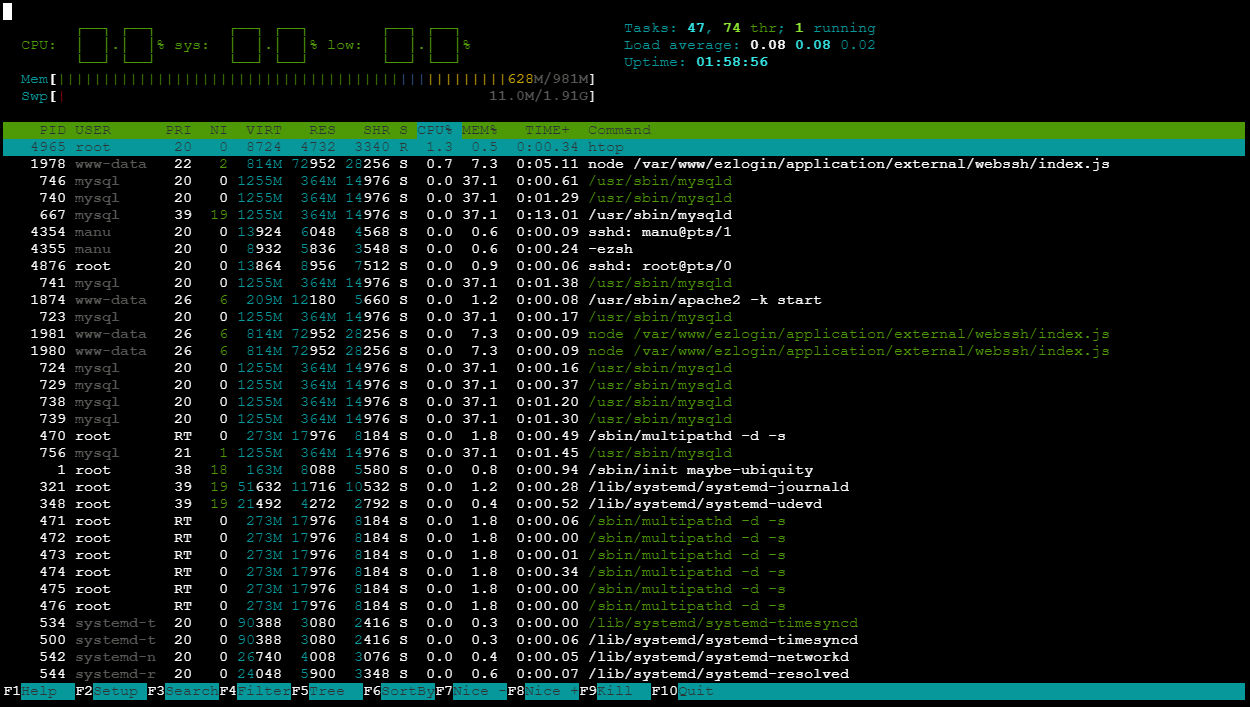Screen dimensions: 1250x707
Task: Sort by VIRT column header
Action: 264,130
